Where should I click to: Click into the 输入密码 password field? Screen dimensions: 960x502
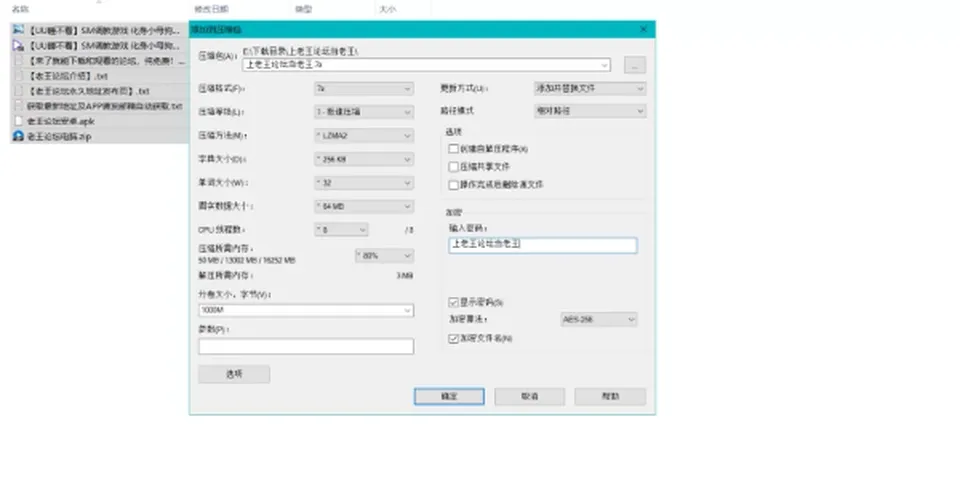[542, 245]
